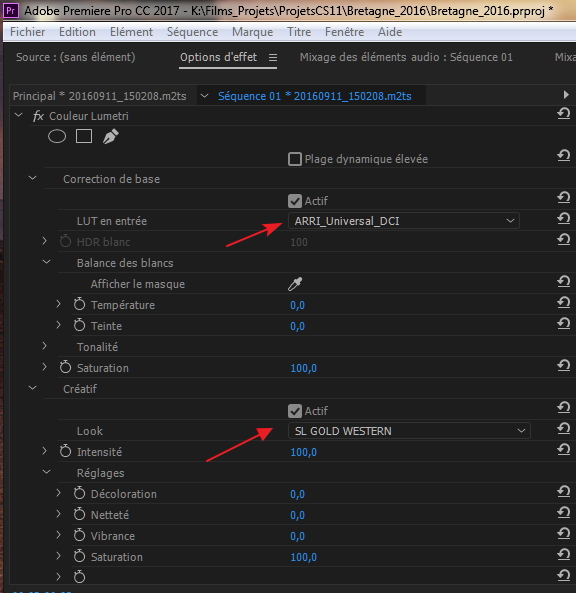Show the timeline view arrow at right

tap(566, 95)
